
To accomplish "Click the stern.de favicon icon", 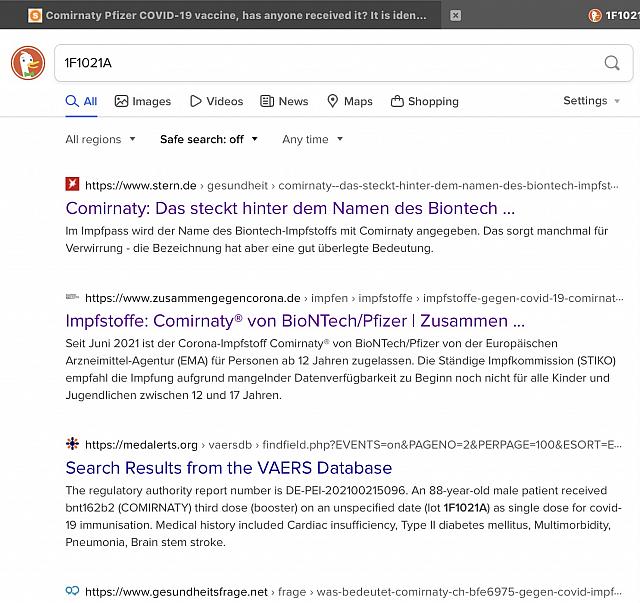I will click(x=72, y=184).
